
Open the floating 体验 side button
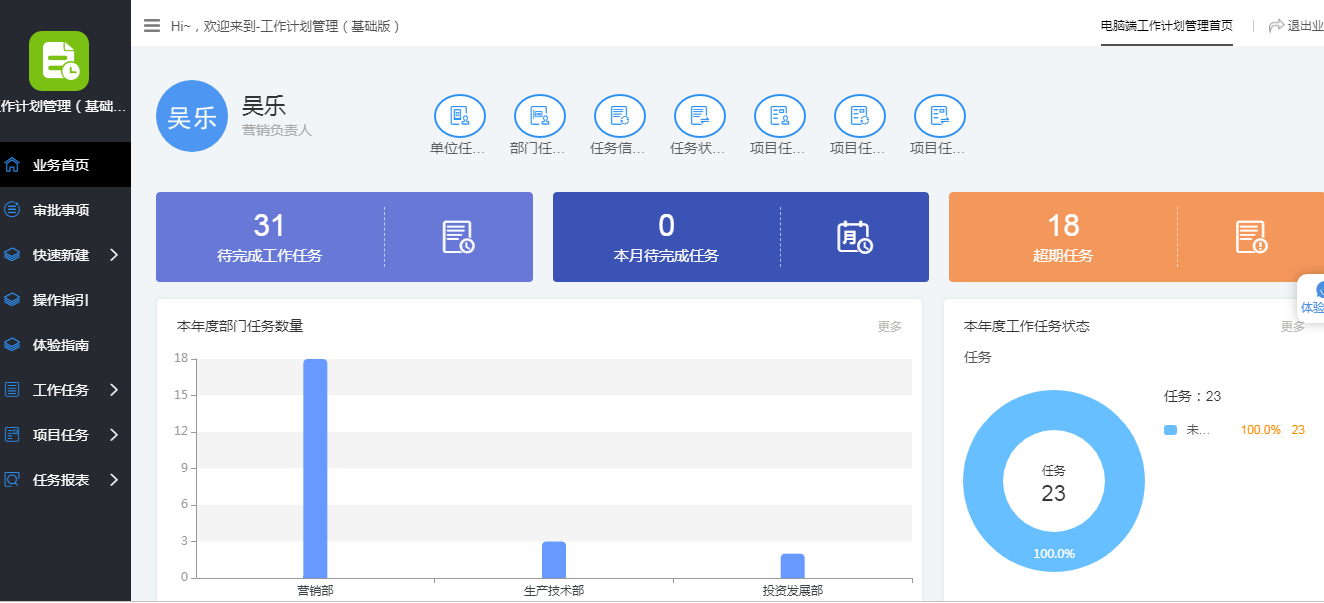1311,298
